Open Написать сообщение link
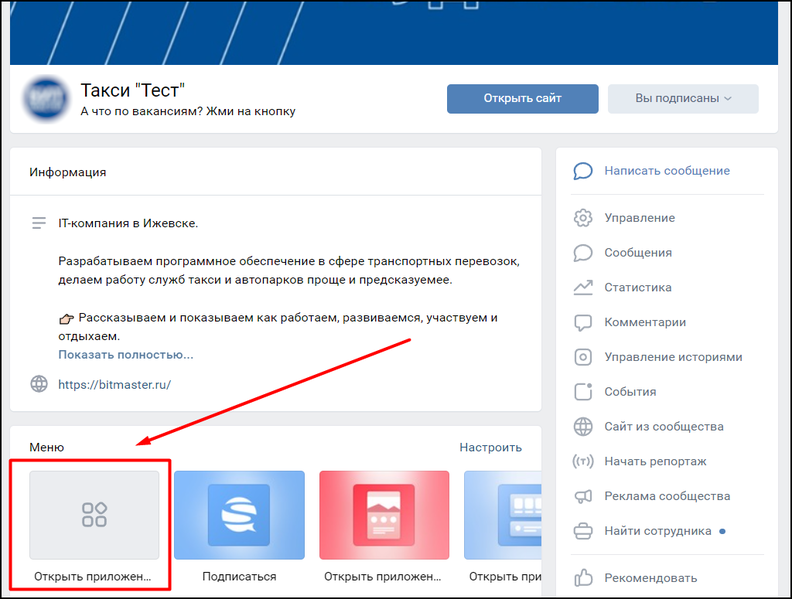This screenshot has height=599, width=792. (667, 171)
